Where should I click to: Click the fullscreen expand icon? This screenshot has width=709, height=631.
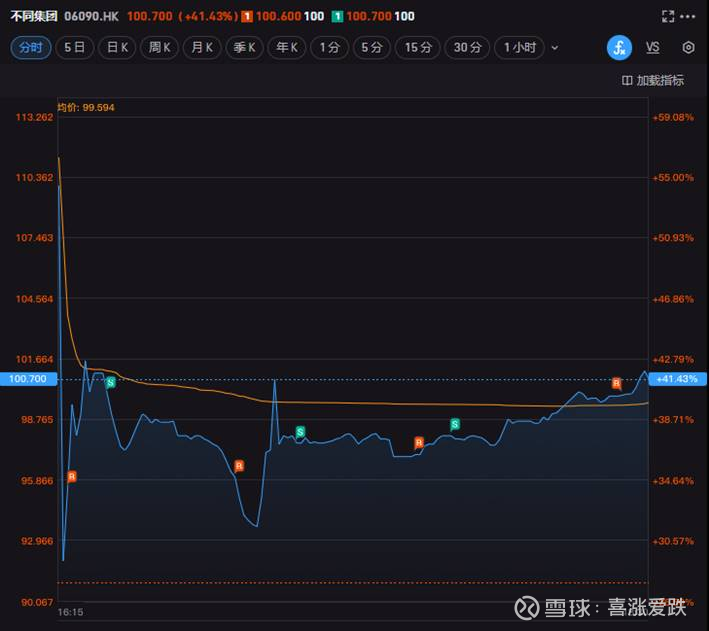668,17
